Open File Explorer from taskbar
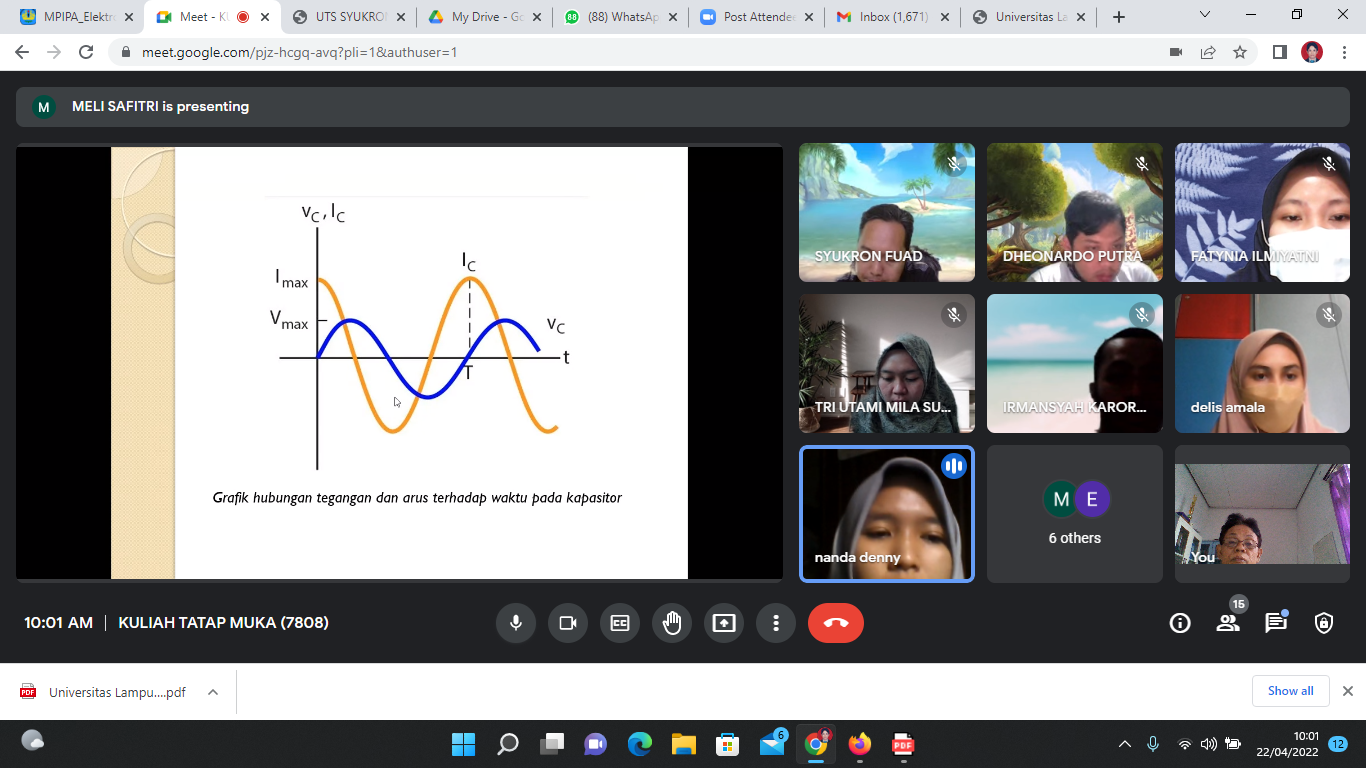This screenshot has height=768, width=1366. [x=683, y=744]
